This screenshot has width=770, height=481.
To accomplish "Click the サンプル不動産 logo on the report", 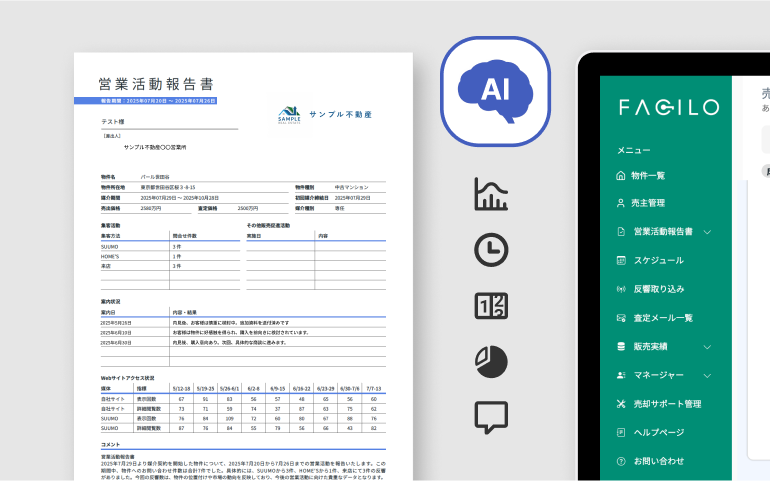I will (x=325, y=116).
